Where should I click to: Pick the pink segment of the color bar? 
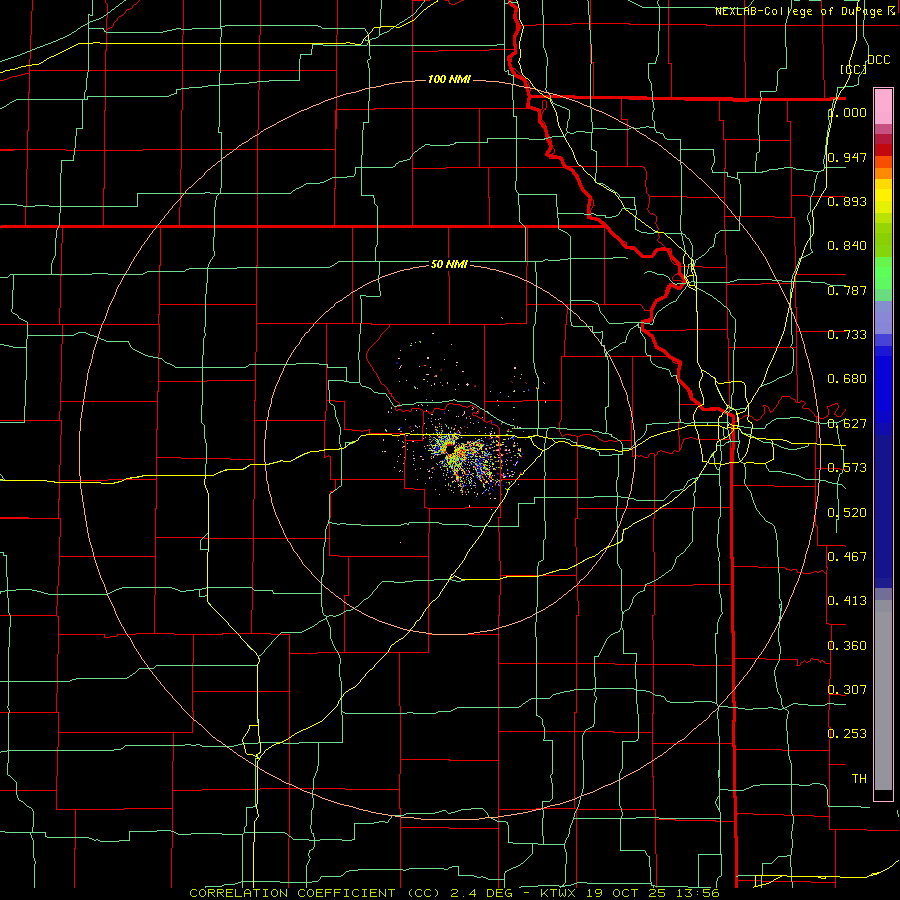883,106
